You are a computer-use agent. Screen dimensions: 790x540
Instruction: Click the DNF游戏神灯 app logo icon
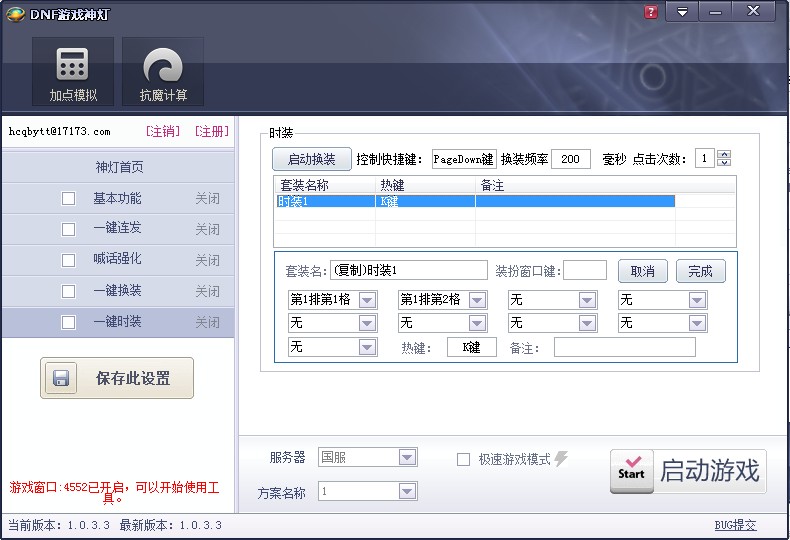15,12
